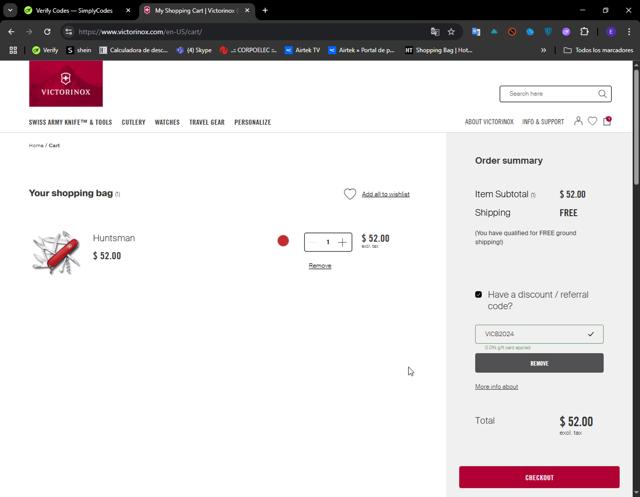Image resolution: width=640 pixels, height=497 pixels.
Task: Open Todos los marcadores folder
Action: point(598,50)
